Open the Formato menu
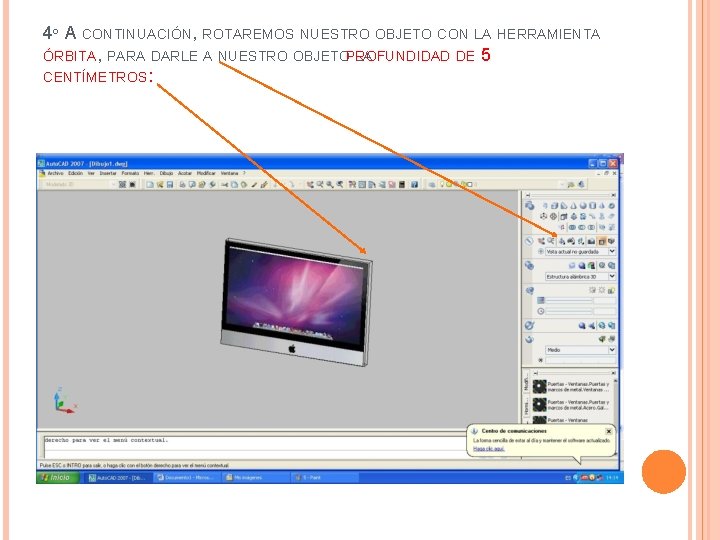The width and height of the screenshot is (720, 540). (x=130, y=173)
